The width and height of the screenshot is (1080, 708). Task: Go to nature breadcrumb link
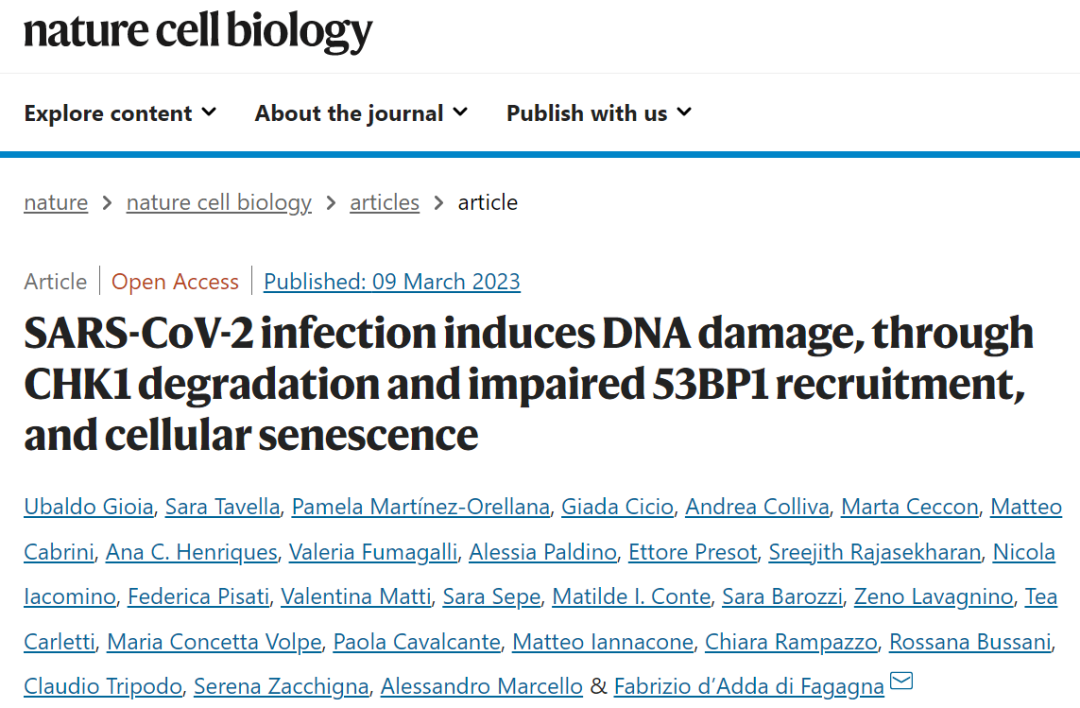[x=56, y=203]
